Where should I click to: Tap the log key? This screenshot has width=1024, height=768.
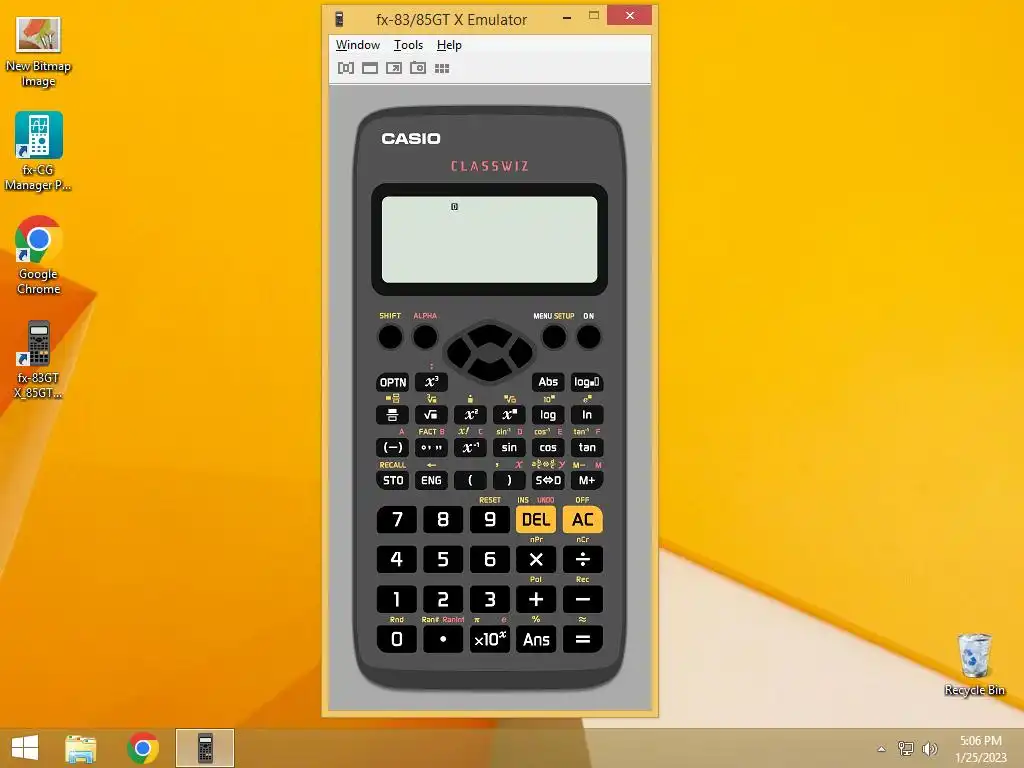(x=548, y=415)
